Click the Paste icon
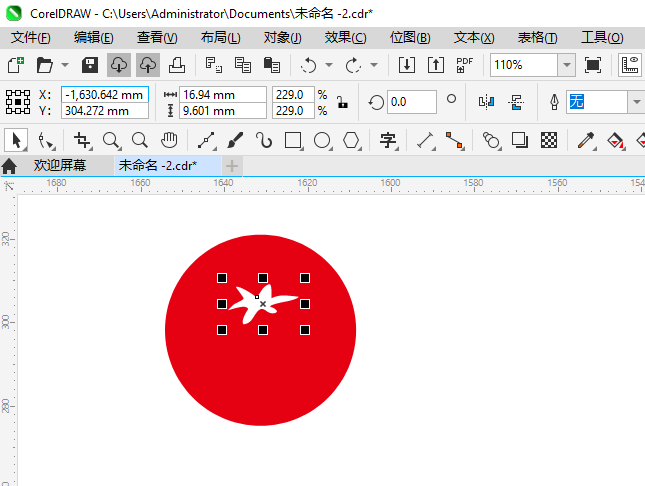Screen dimensions: 645x486 point(271,65)
